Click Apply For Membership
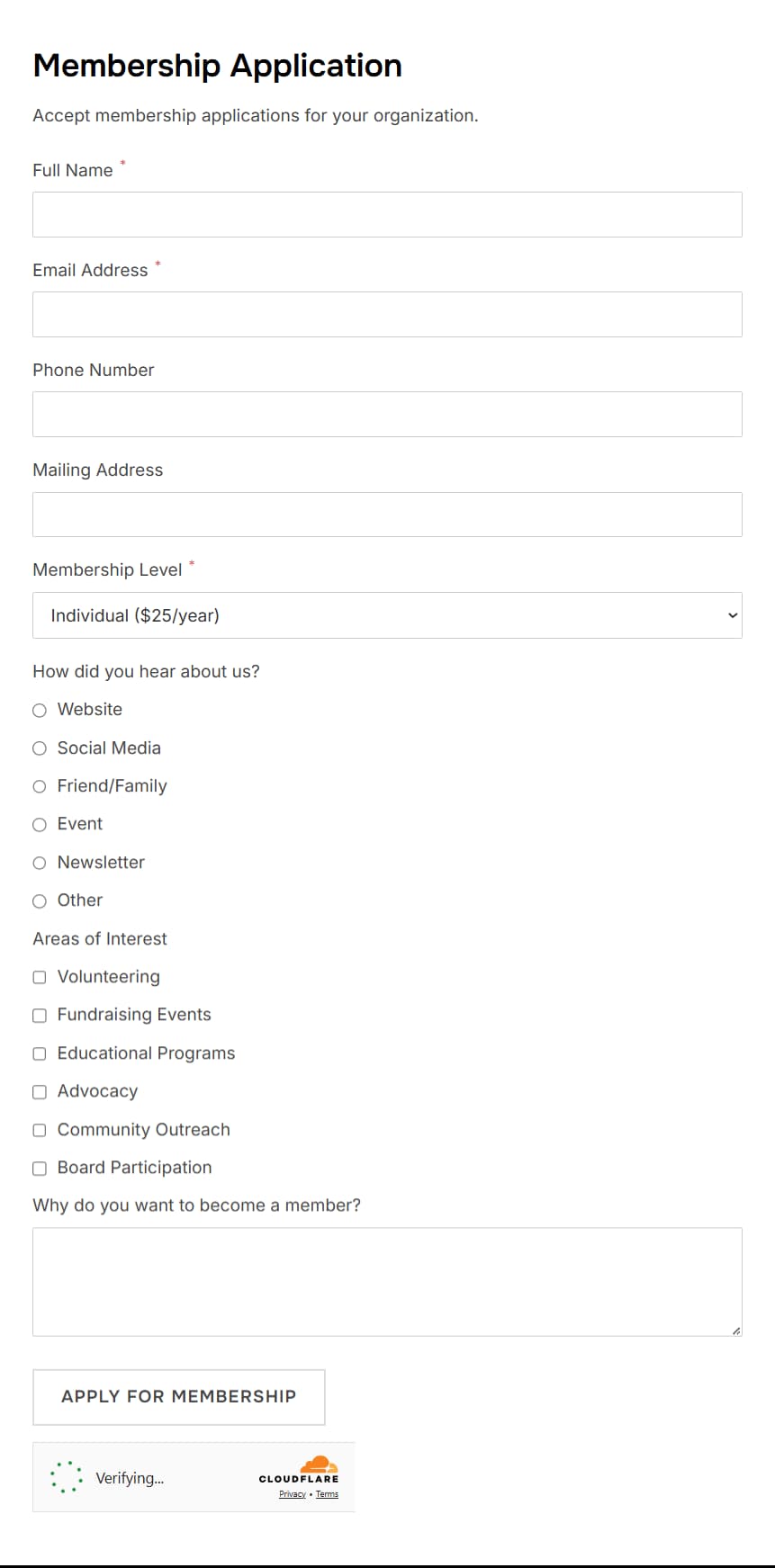 [178, 1397]
